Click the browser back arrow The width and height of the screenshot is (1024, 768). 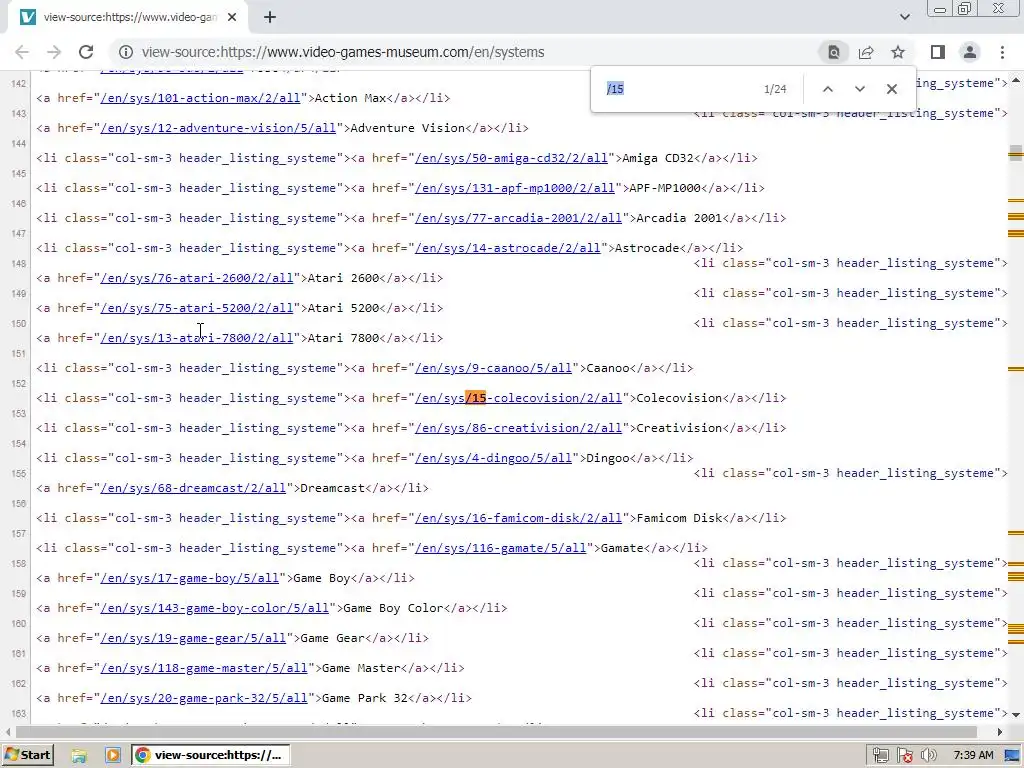(22, 52)
